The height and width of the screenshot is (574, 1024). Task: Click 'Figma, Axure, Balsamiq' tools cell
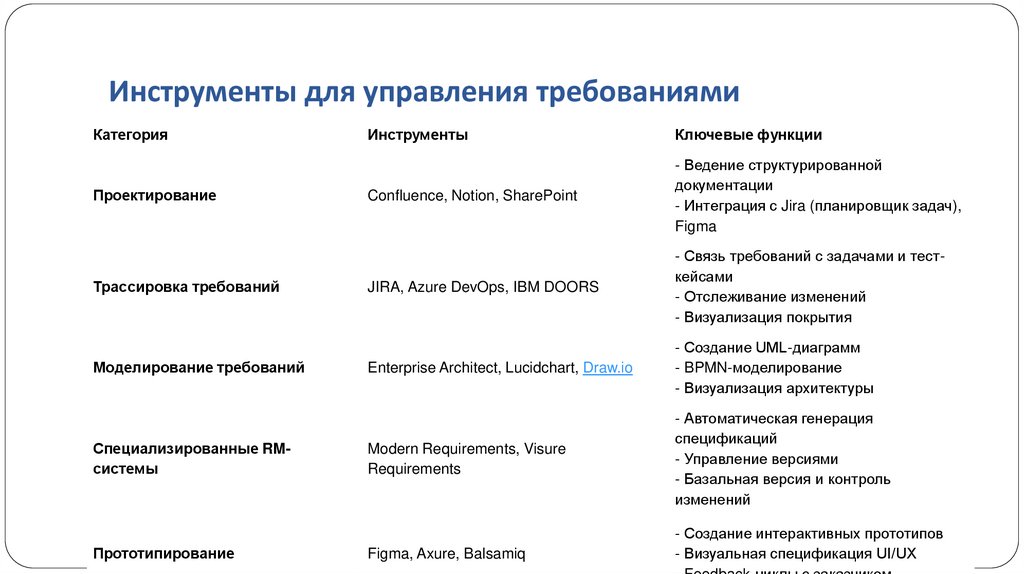click(x=446, y=553)
